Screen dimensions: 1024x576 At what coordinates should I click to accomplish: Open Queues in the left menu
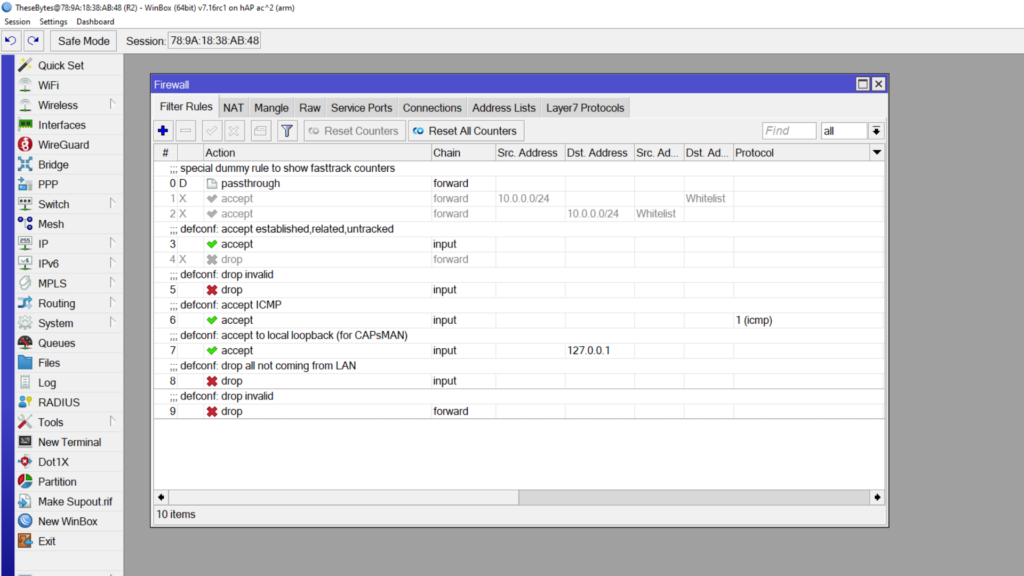click(x=56, y=343)
